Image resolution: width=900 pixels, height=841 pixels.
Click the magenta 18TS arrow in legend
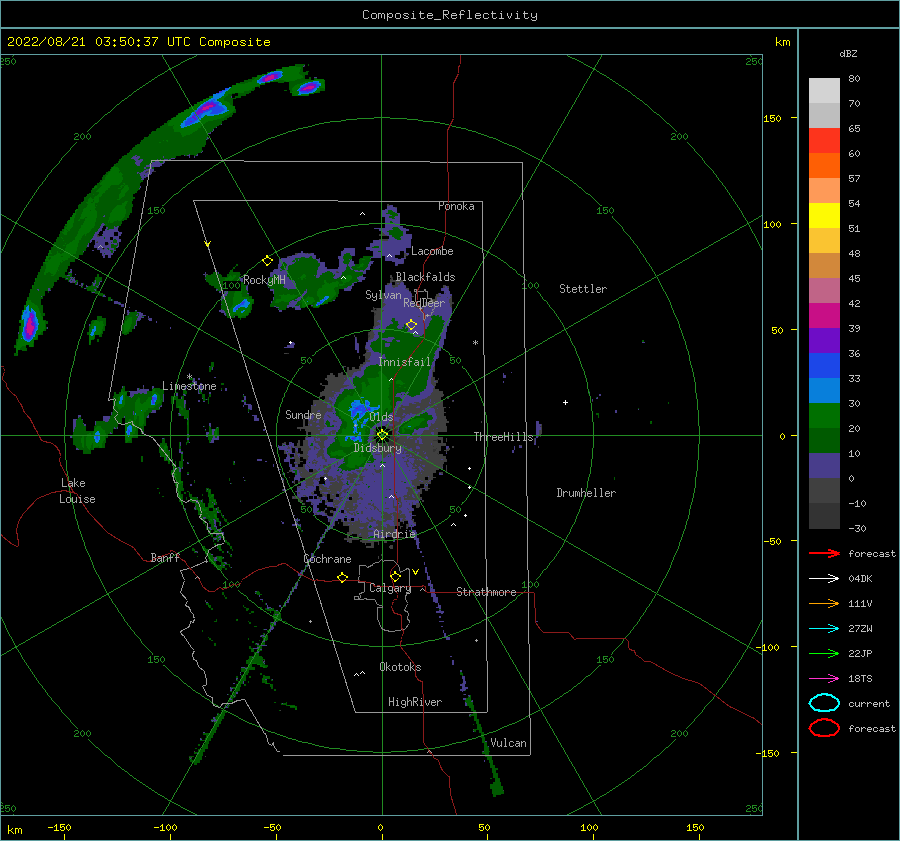click(824, 679)
